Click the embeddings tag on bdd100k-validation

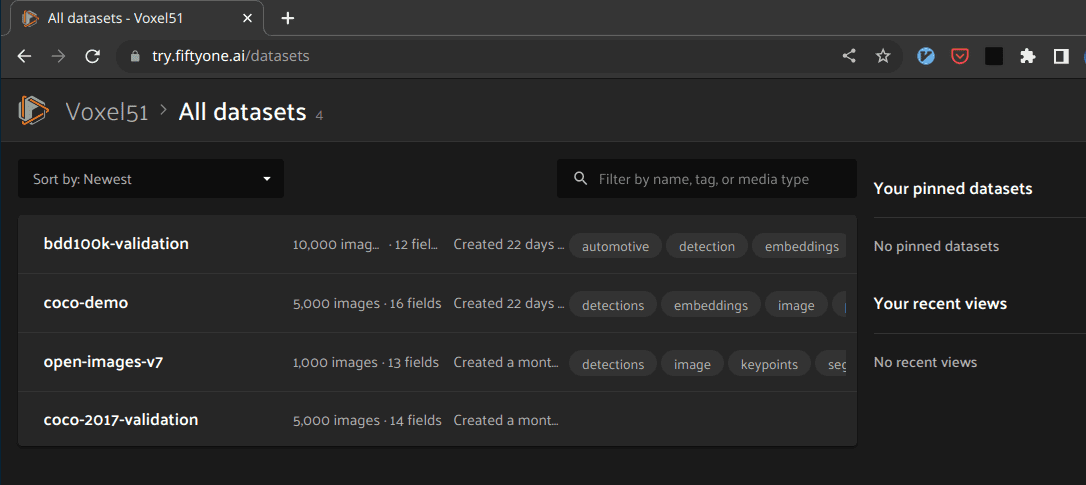click(x=799, y=246)
